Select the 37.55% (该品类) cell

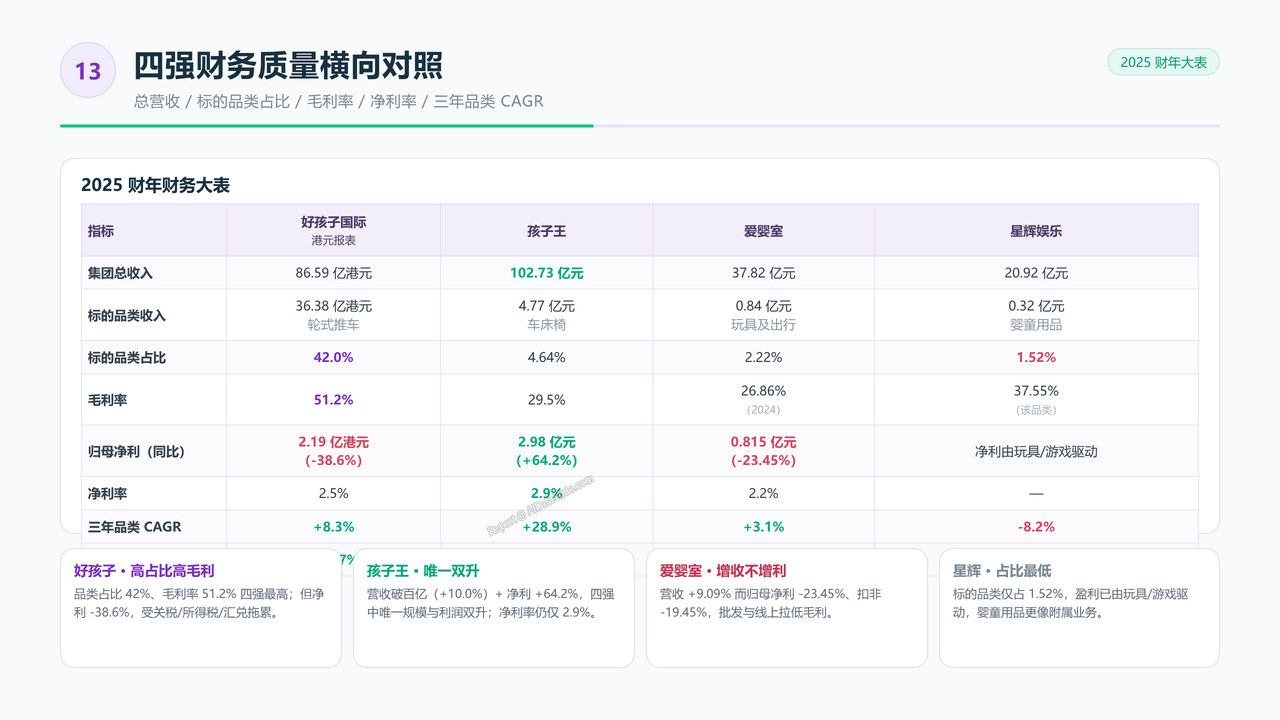coord(1036,400)
